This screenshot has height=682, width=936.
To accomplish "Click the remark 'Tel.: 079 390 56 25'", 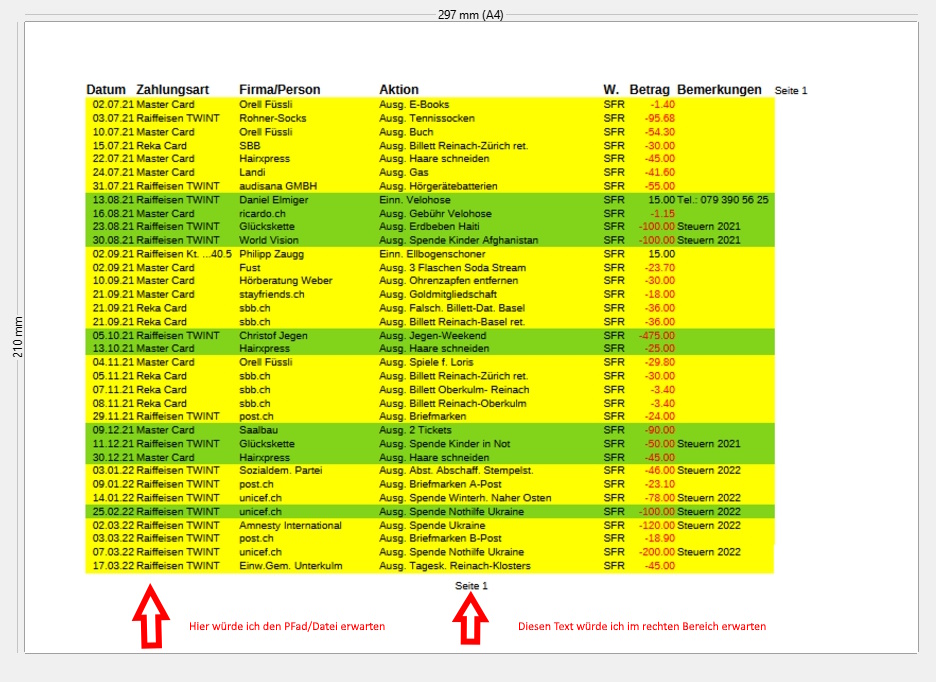I will (723, 200).
